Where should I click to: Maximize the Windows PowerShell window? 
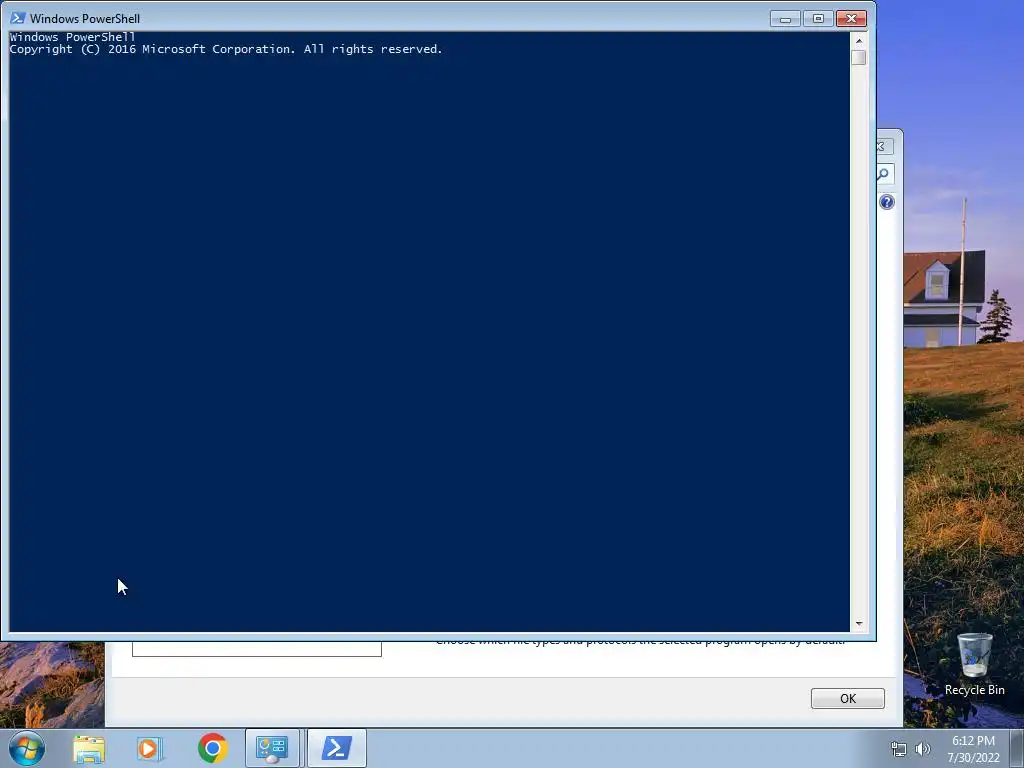pos(818,18)
